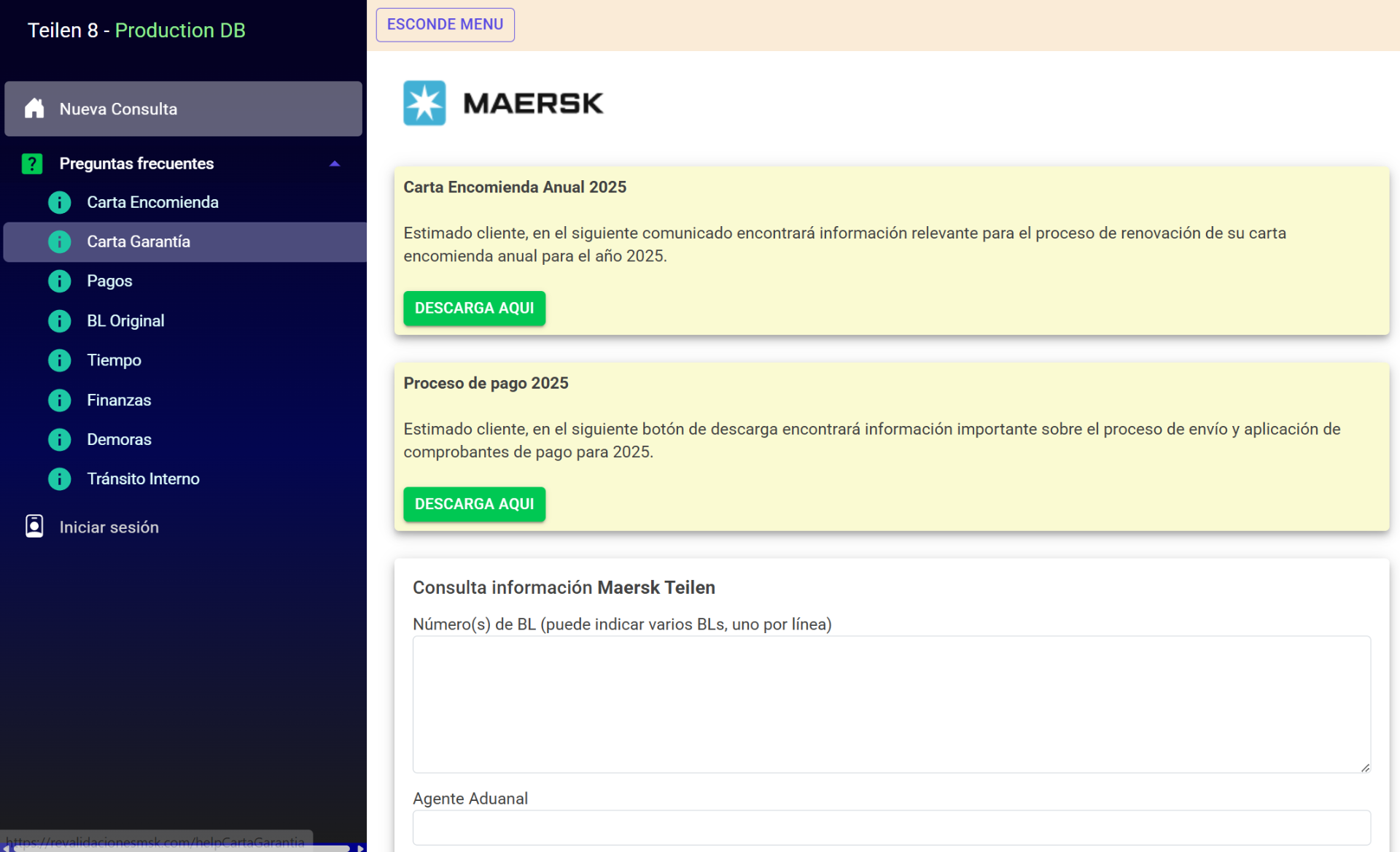Click the green question mark icon
Screen dimensions: 1400x852
coord(32,163)
